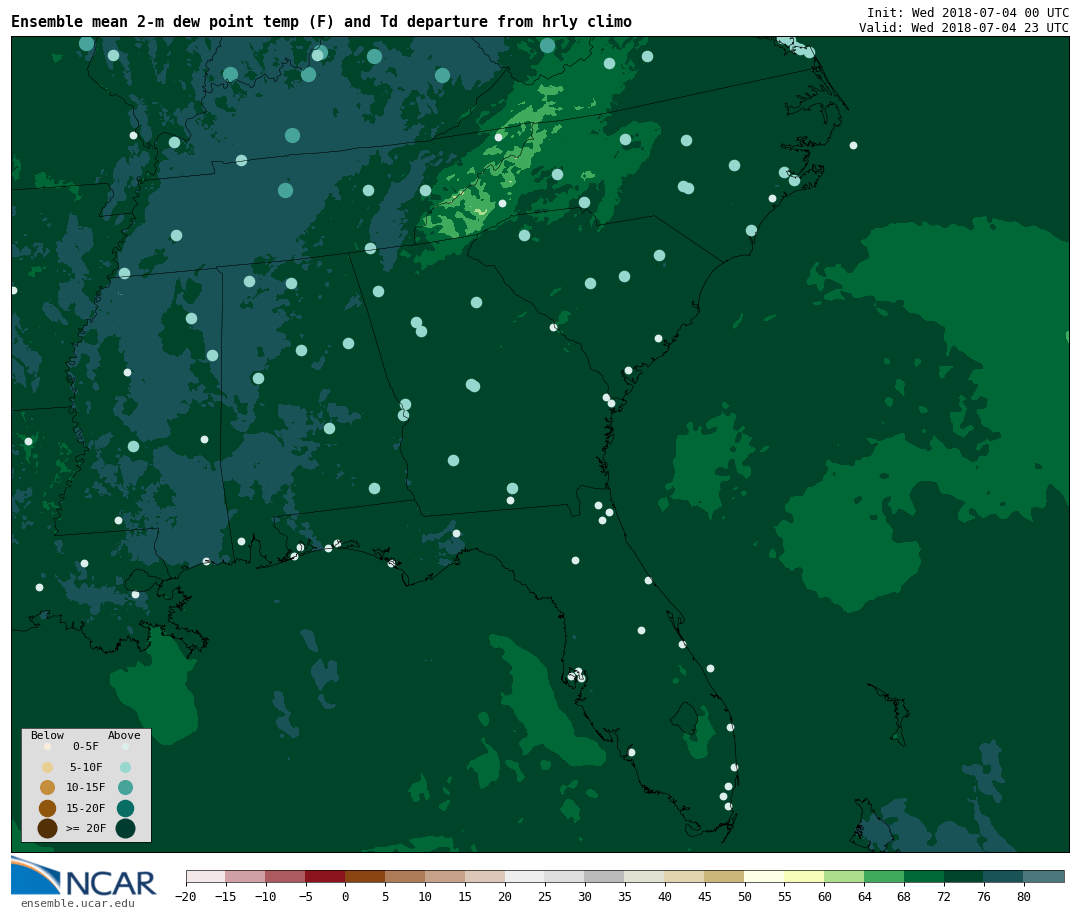
Task: Pick the gray swatch between 30 and 35
Action: click(605, 876)
